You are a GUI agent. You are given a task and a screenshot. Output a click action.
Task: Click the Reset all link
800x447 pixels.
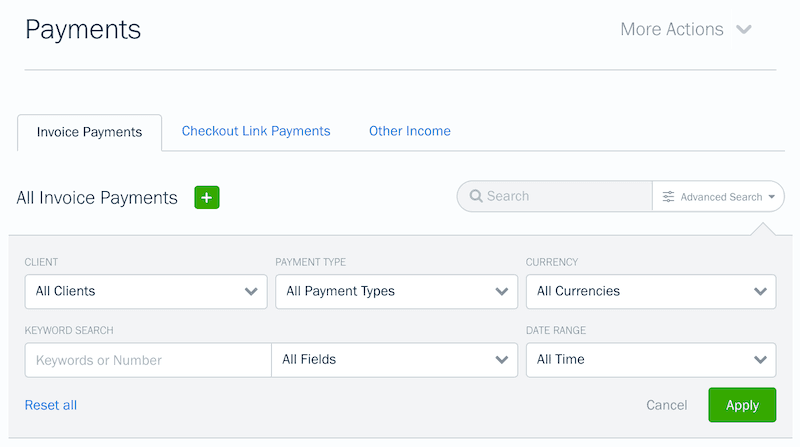click(x=51, y=405)
